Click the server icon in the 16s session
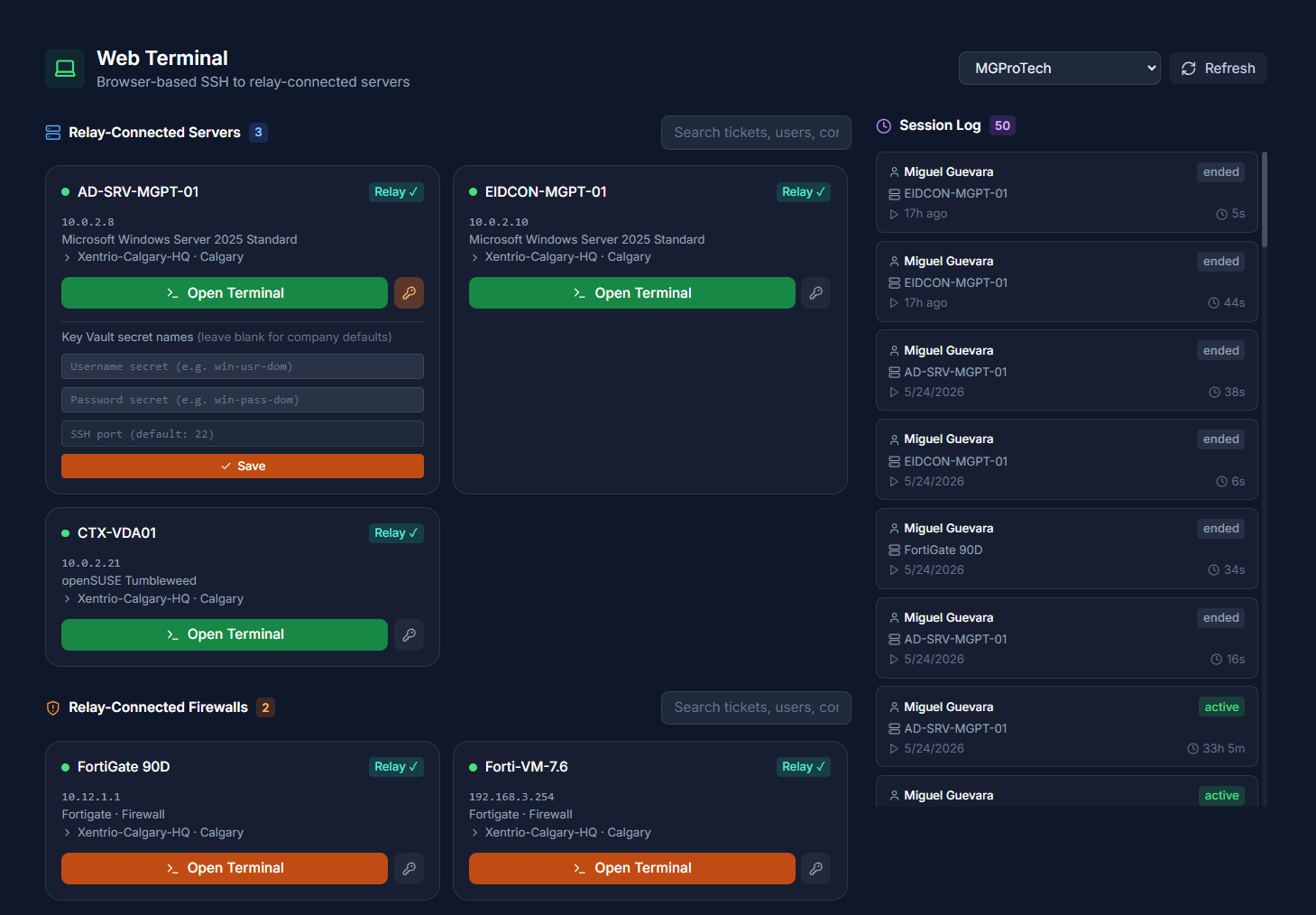Image resolution: width=1316 pixels, height=915 pixels. tap(894, 640)
